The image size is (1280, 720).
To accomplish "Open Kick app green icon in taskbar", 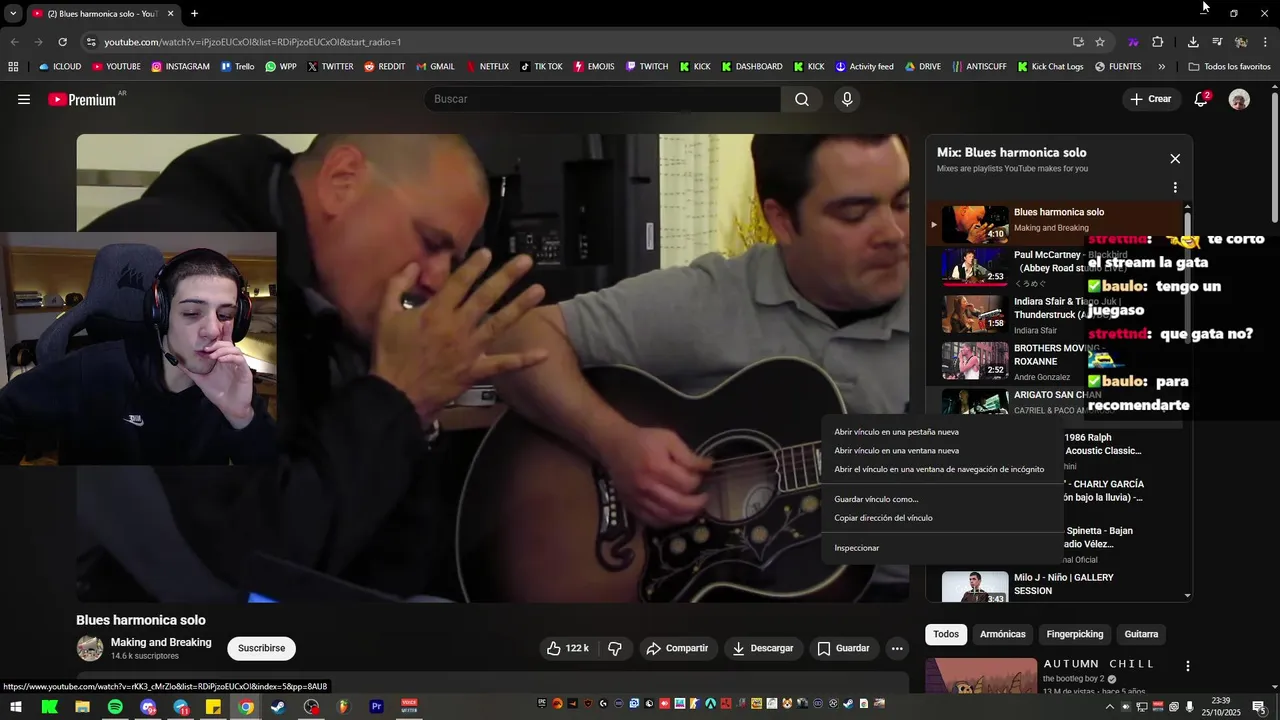I will 49,707.
